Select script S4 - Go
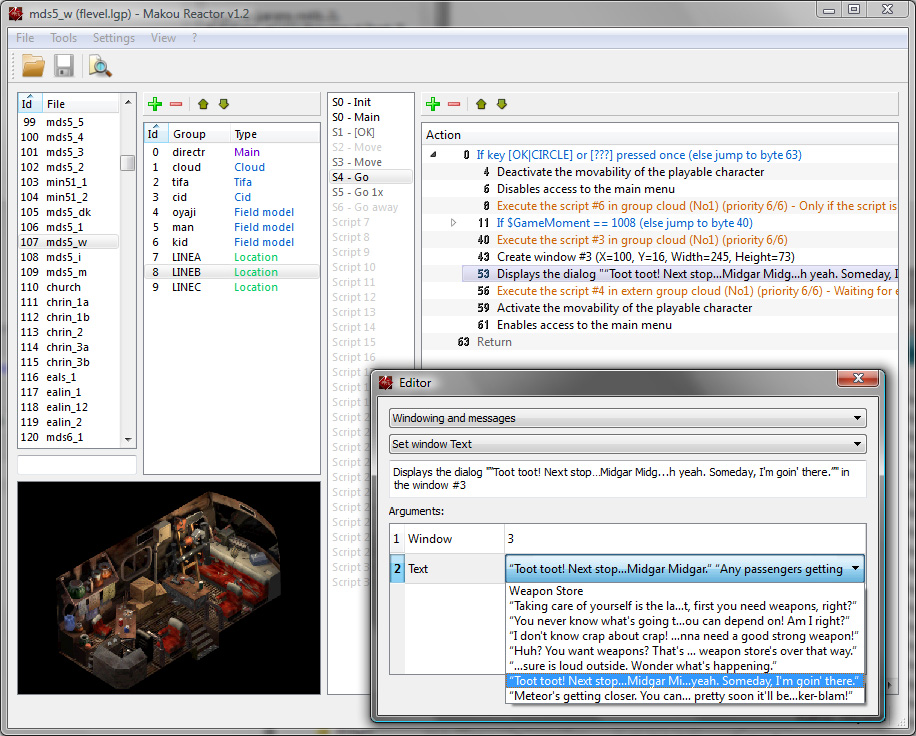 [x=371, y=177]
